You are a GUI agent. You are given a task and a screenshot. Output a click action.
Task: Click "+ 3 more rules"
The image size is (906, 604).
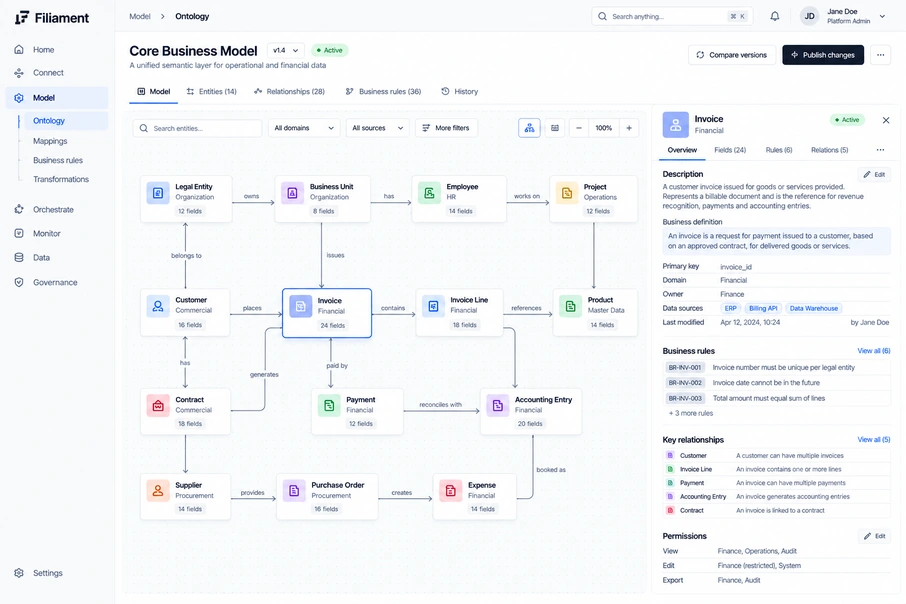coord(691,413)
